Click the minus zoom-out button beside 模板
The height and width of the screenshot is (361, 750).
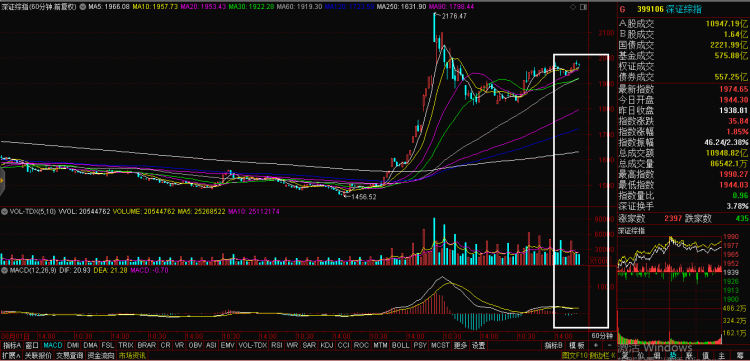[x=609, y=345]
